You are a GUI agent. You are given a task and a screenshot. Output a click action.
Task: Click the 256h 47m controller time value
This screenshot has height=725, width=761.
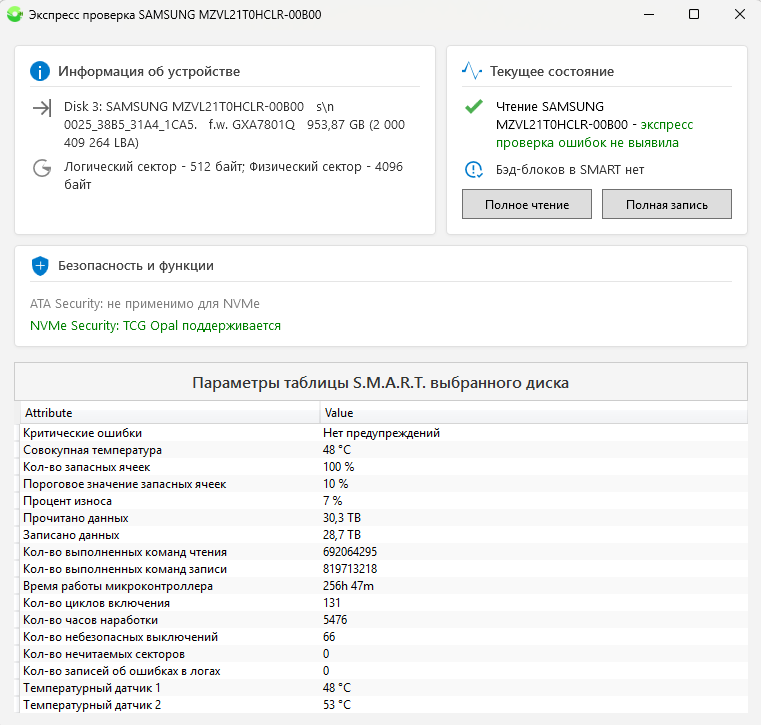348,586
